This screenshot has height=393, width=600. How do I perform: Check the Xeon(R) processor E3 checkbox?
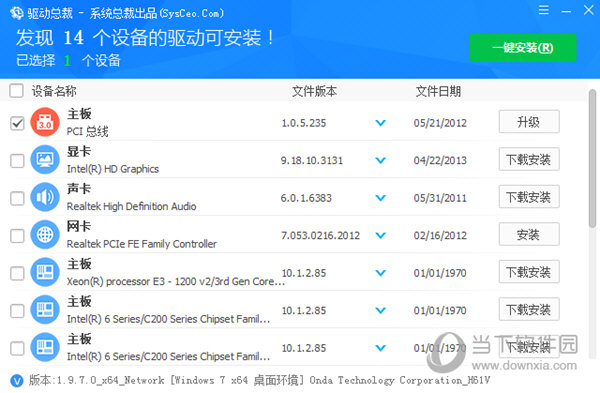click(17, 273)
